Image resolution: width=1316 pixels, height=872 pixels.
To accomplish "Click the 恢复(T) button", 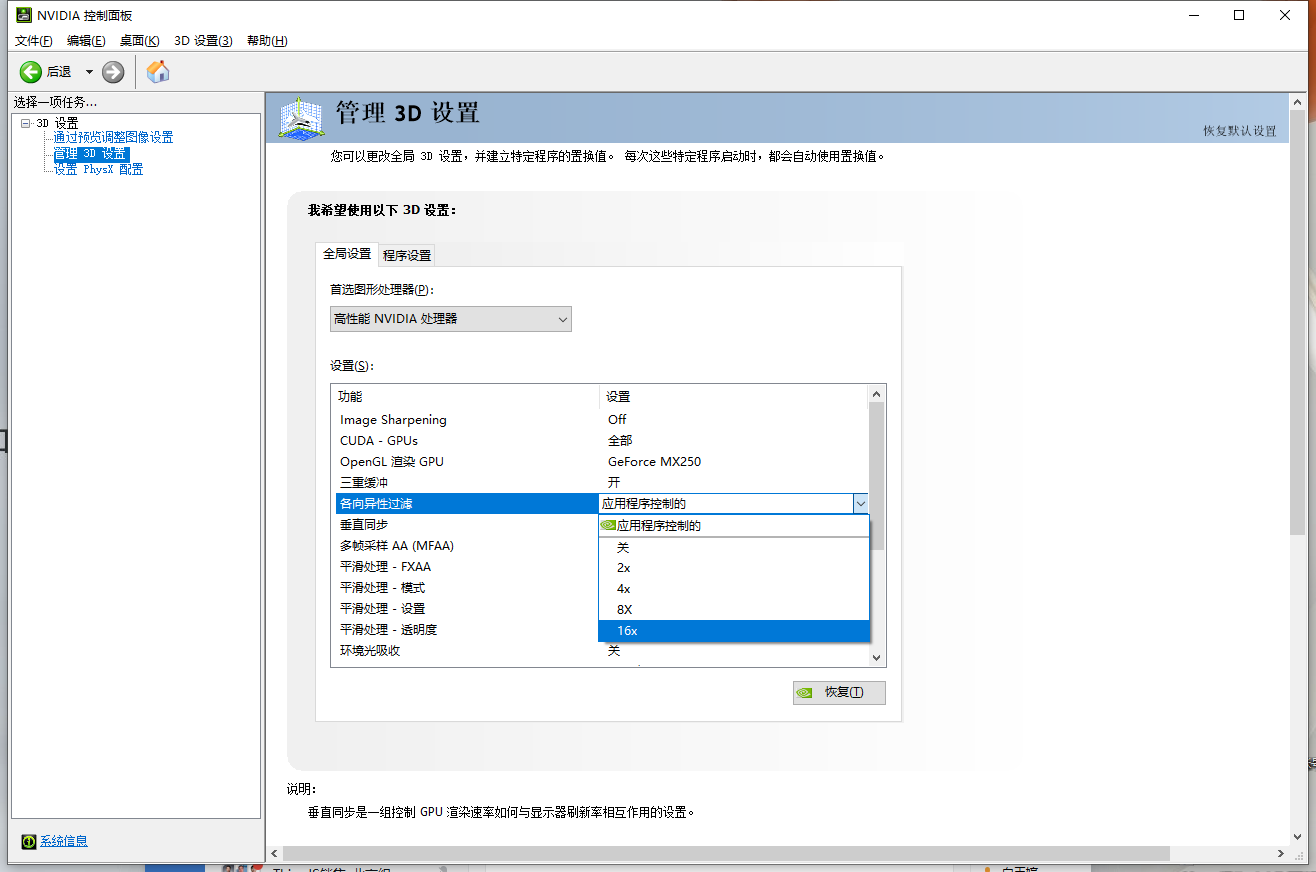I will pyautogui.click(x=839, y=692).
